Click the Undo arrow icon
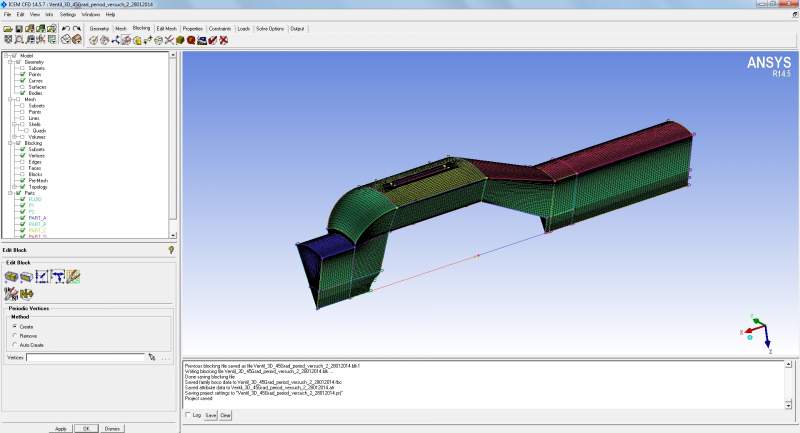The image size is (800, 433). tap(65, 29)
